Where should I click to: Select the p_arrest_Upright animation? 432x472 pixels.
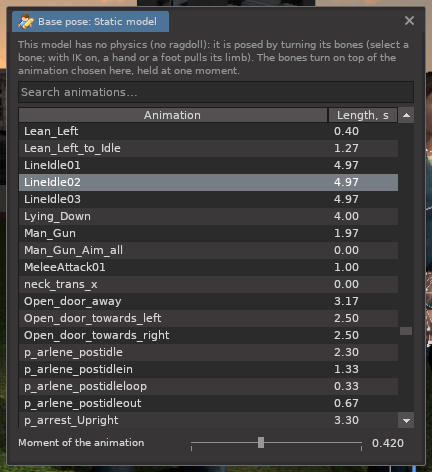[x=208, y=420]
